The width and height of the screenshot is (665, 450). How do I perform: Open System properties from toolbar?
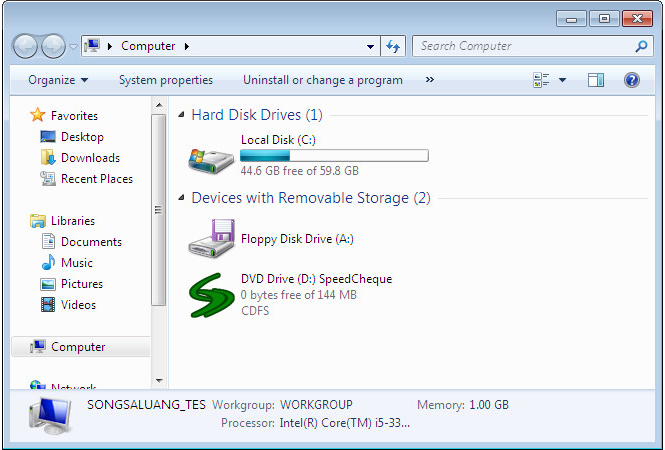click(x=166, y=80)
